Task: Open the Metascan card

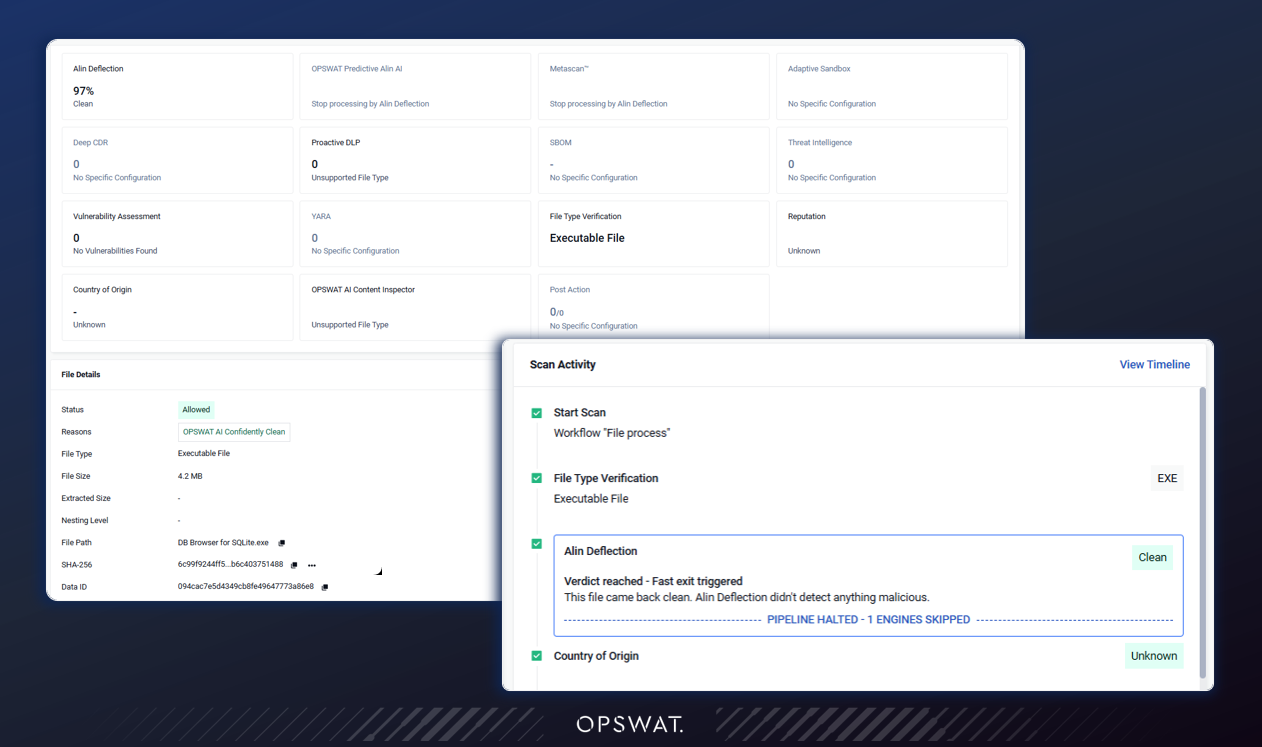Action: click(x=653, y=86)
